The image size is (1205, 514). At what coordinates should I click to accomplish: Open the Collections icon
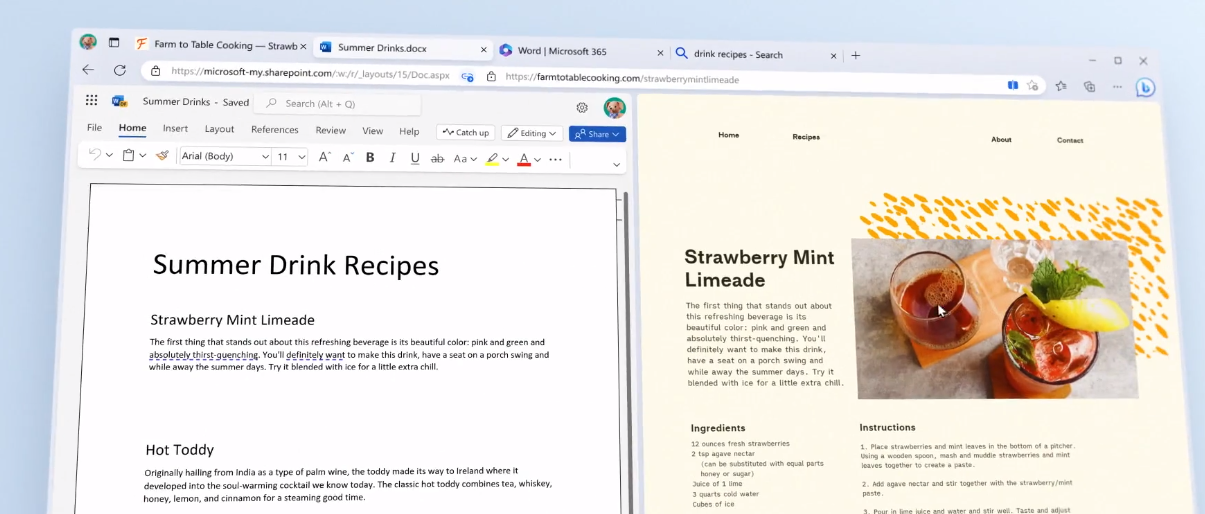pyautogui.click(x=1090, y=87)
